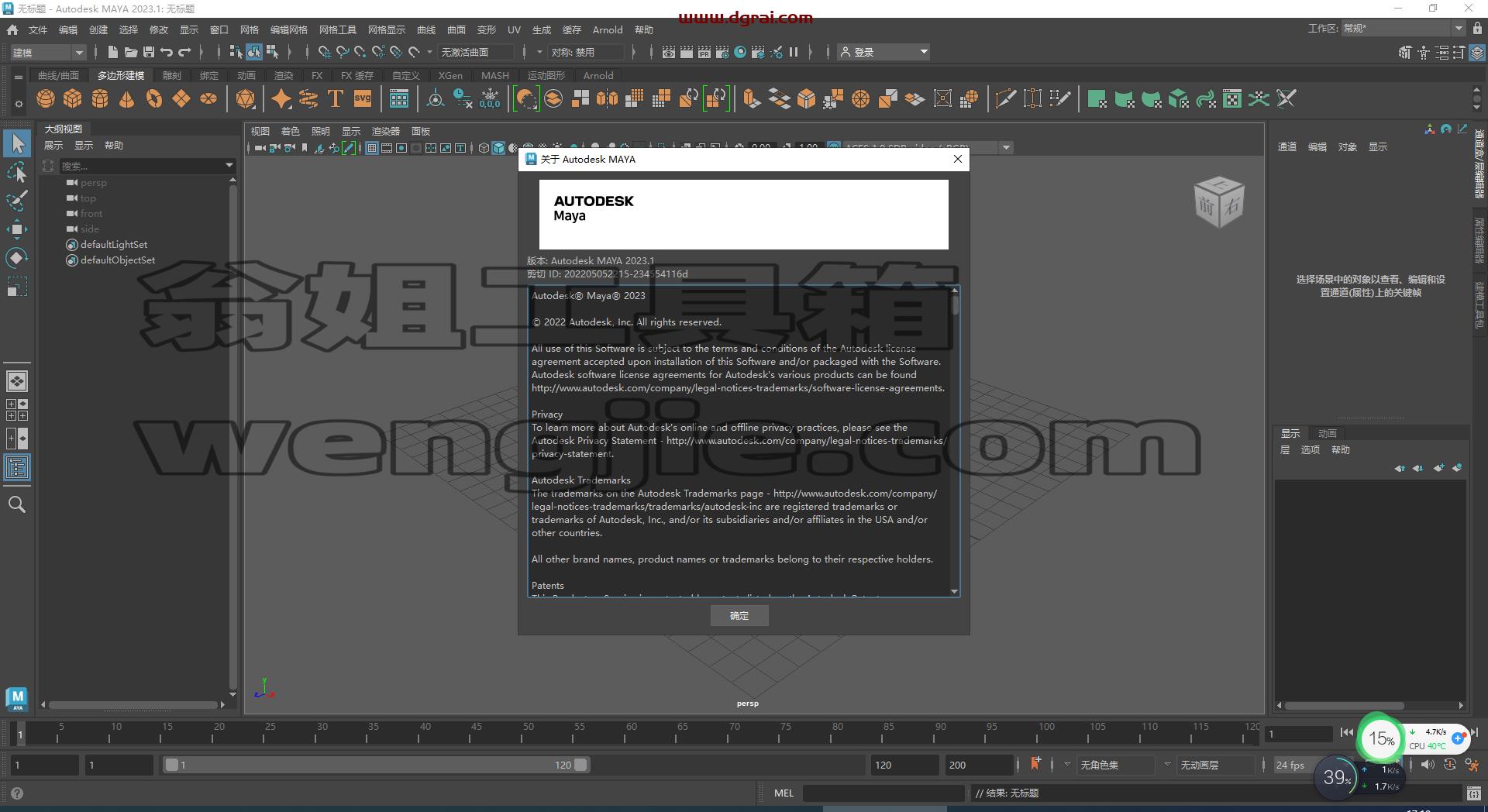Click the Undo arrow icon
This screenshot has width=1488, height=812.
167,52
